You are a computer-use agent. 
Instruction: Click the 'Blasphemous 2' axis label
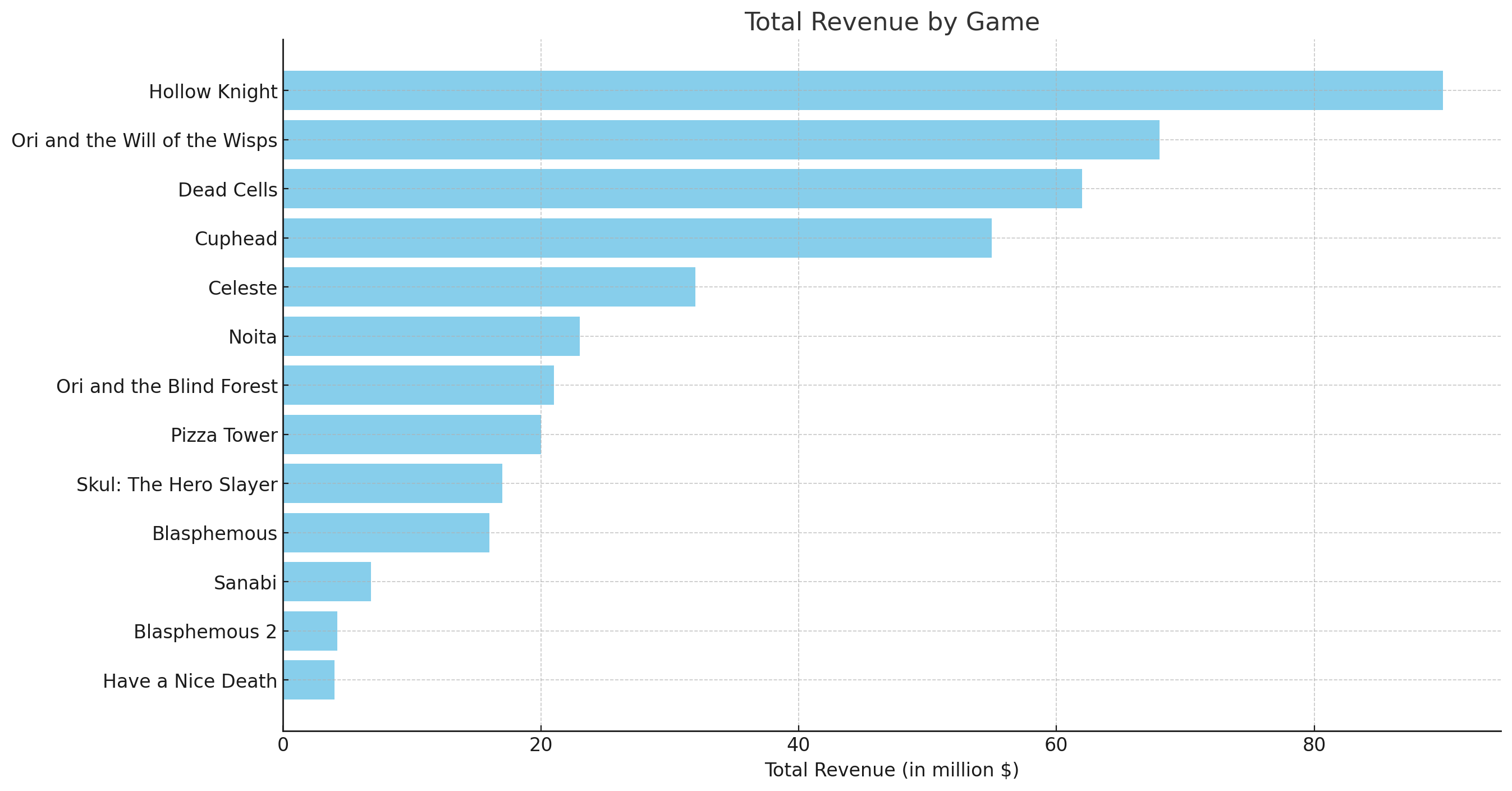(205, 632)
